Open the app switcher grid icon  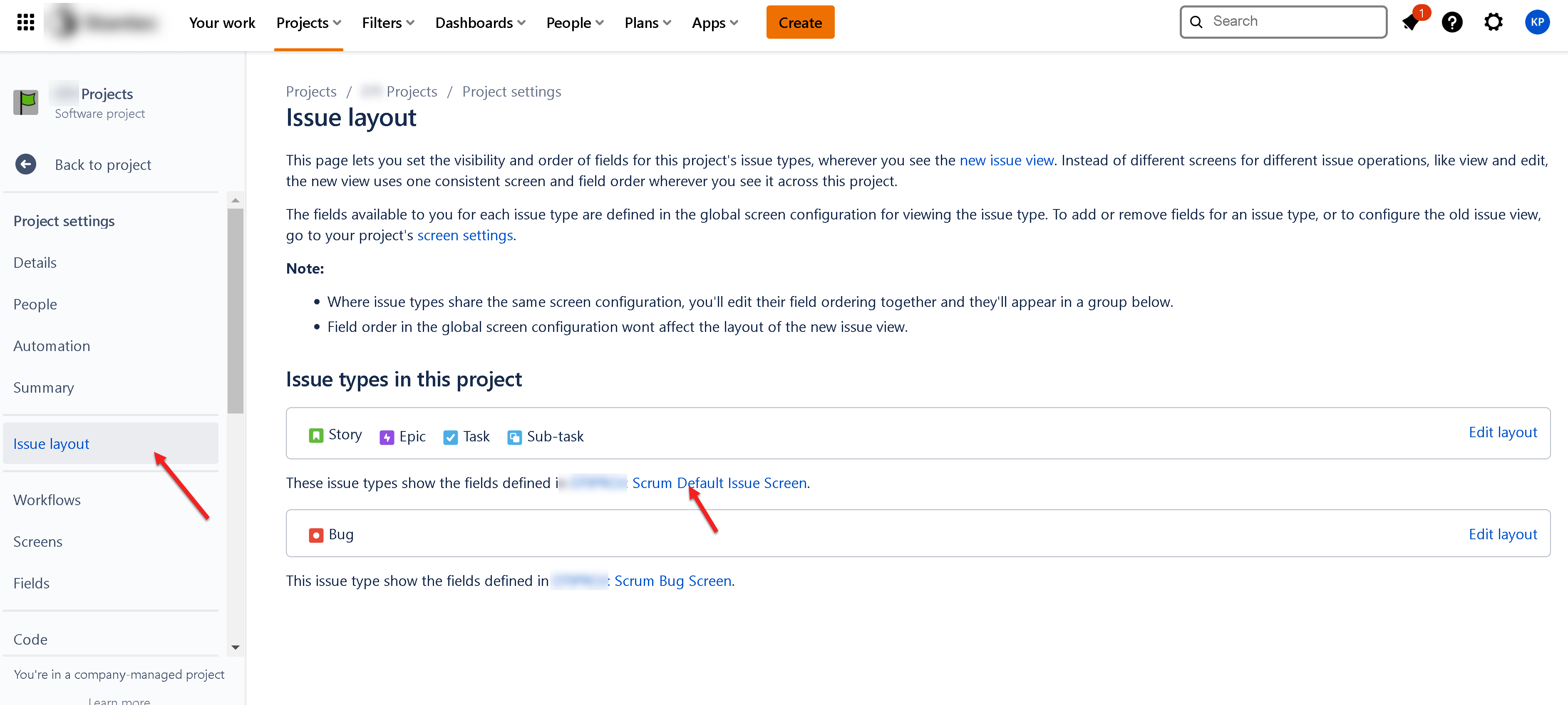pos(25,22)
